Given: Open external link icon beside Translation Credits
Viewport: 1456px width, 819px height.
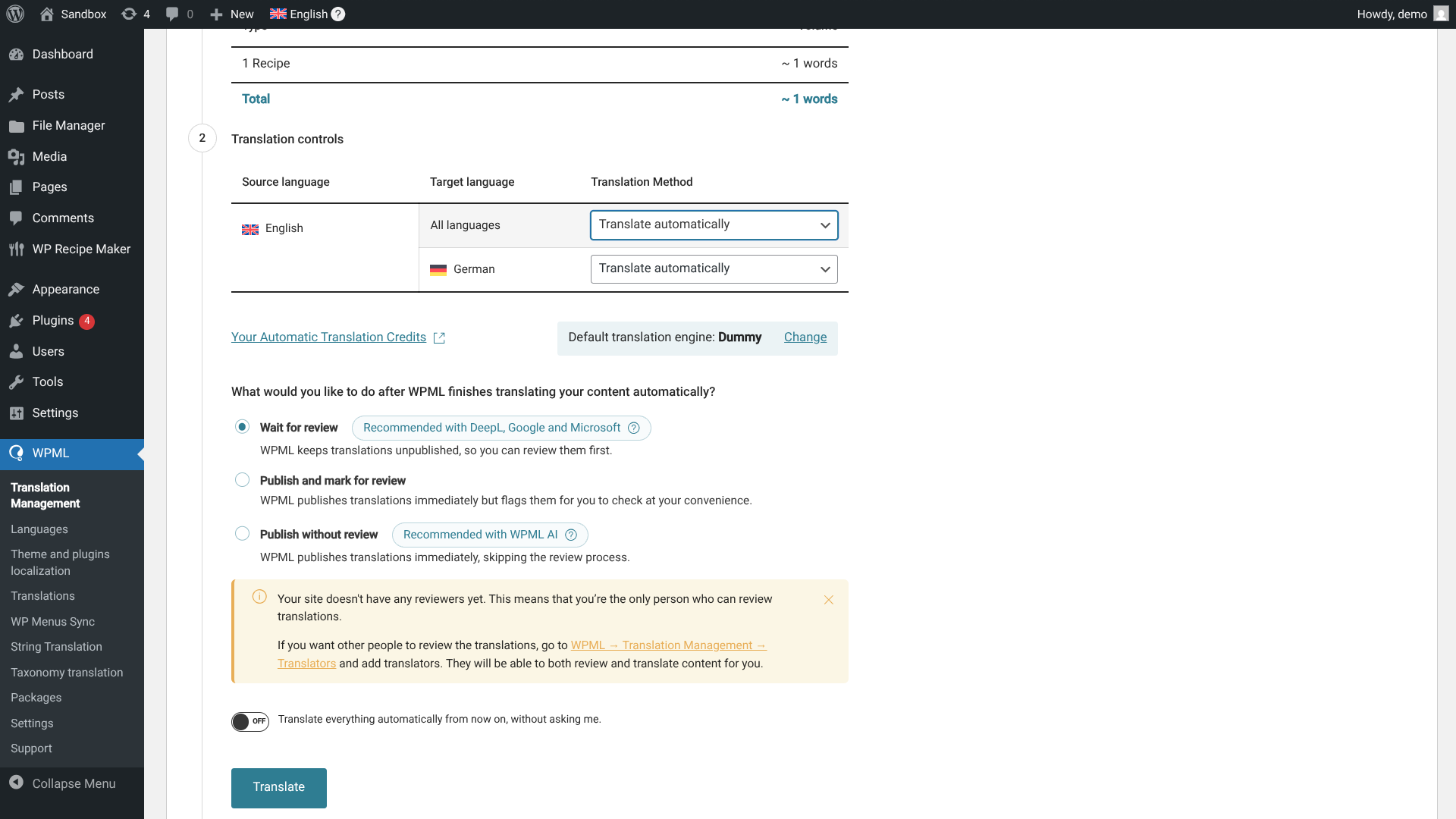Looking at the screenshot, I should pos(439,338).
